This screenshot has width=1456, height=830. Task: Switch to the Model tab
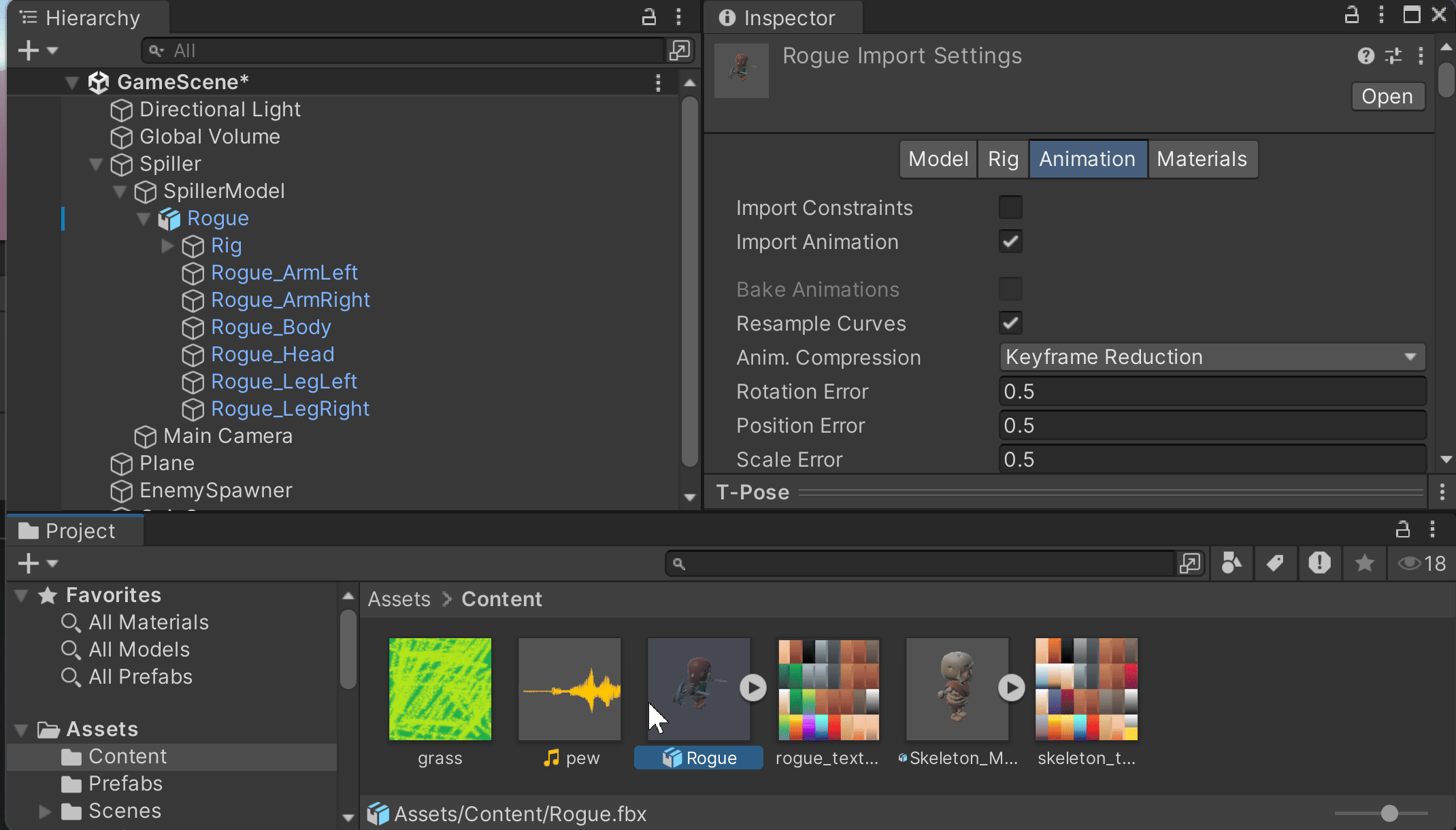(938, 159)
